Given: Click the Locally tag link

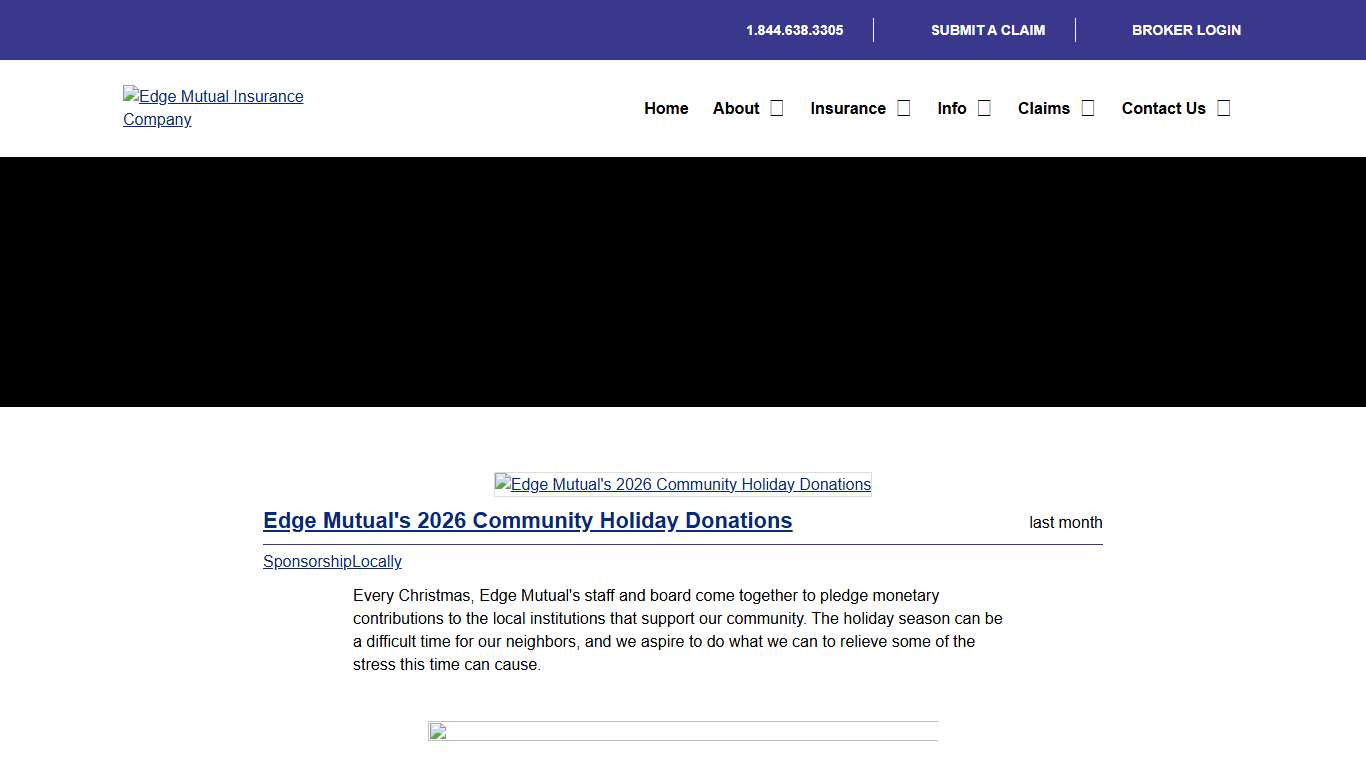Looking at the screenshot, I should click(x=378, y=561).
